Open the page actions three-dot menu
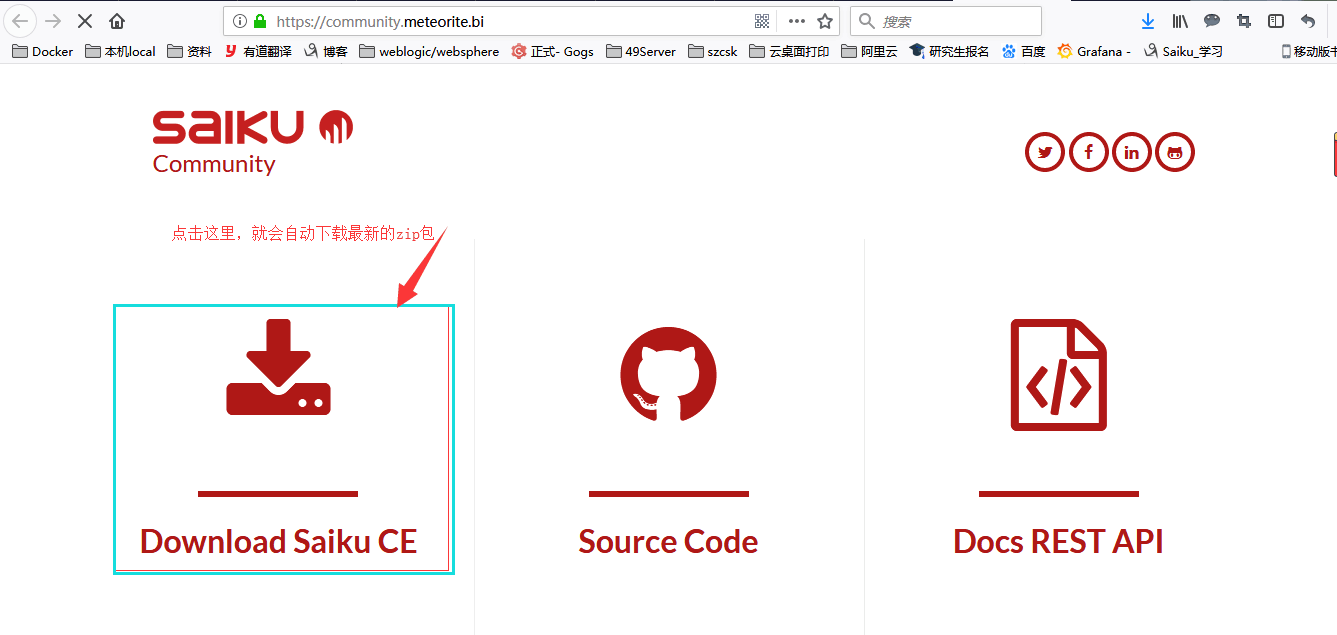This screenshot has height=635, width=1337. (x=796, y=21)
